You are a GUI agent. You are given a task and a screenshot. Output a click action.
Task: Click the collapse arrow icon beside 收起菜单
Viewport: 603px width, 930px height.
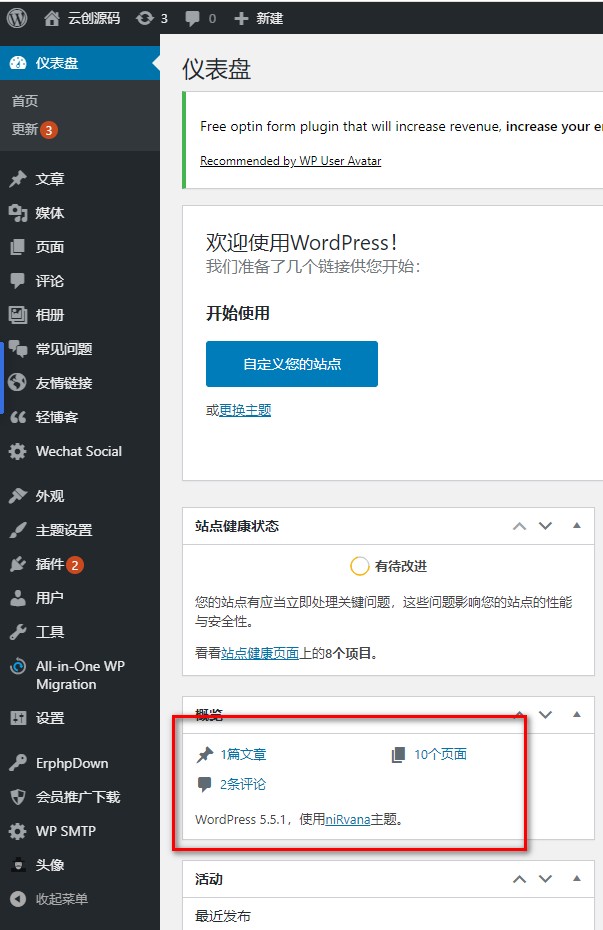pos(18,899)
